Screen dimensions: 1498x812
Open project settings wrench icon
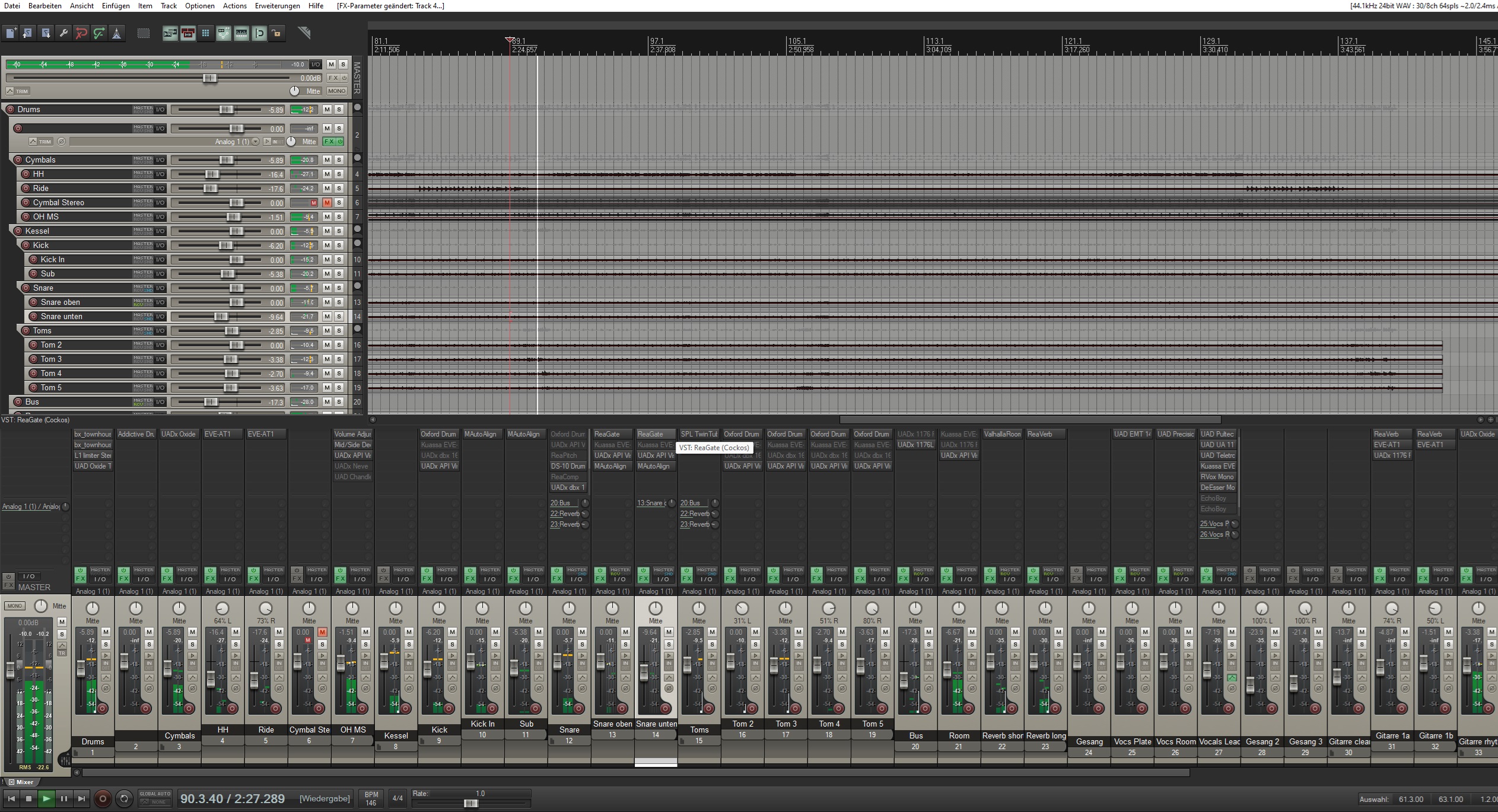pyautogui.click(x=63, y=33)
